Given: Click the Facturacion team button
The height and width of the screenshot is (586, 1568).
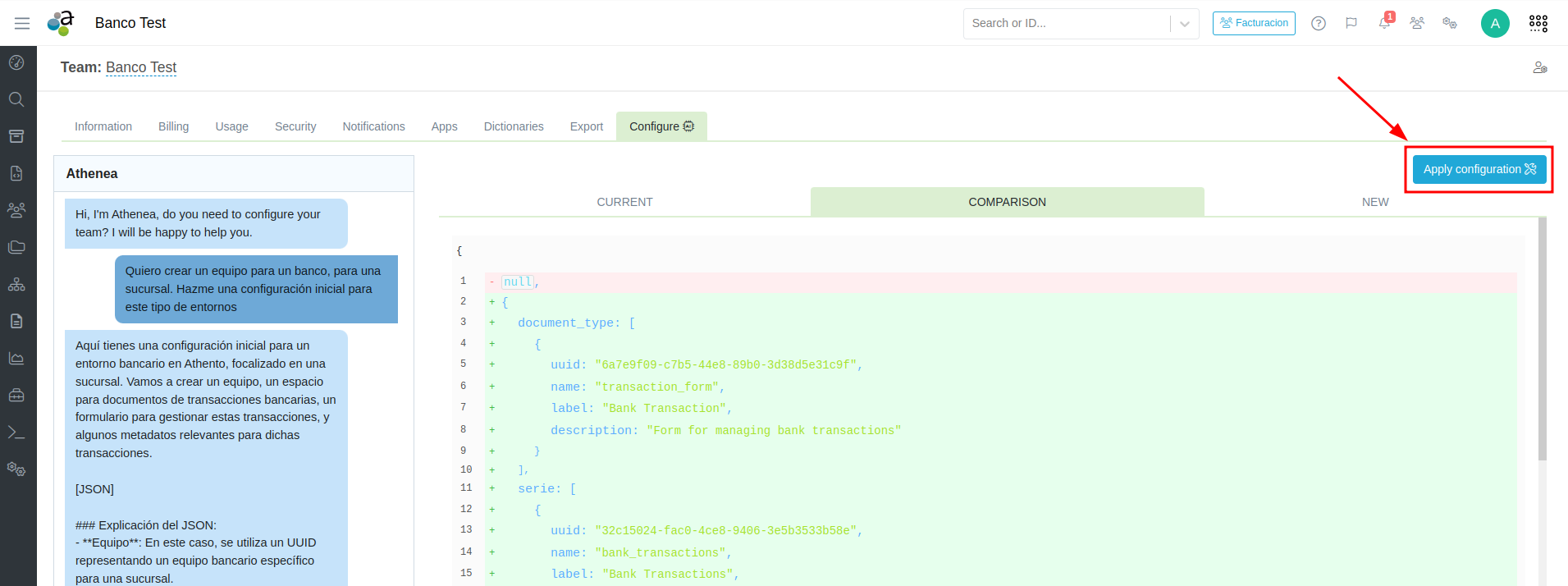Looking at the screenshot, I should point(1254,23).
